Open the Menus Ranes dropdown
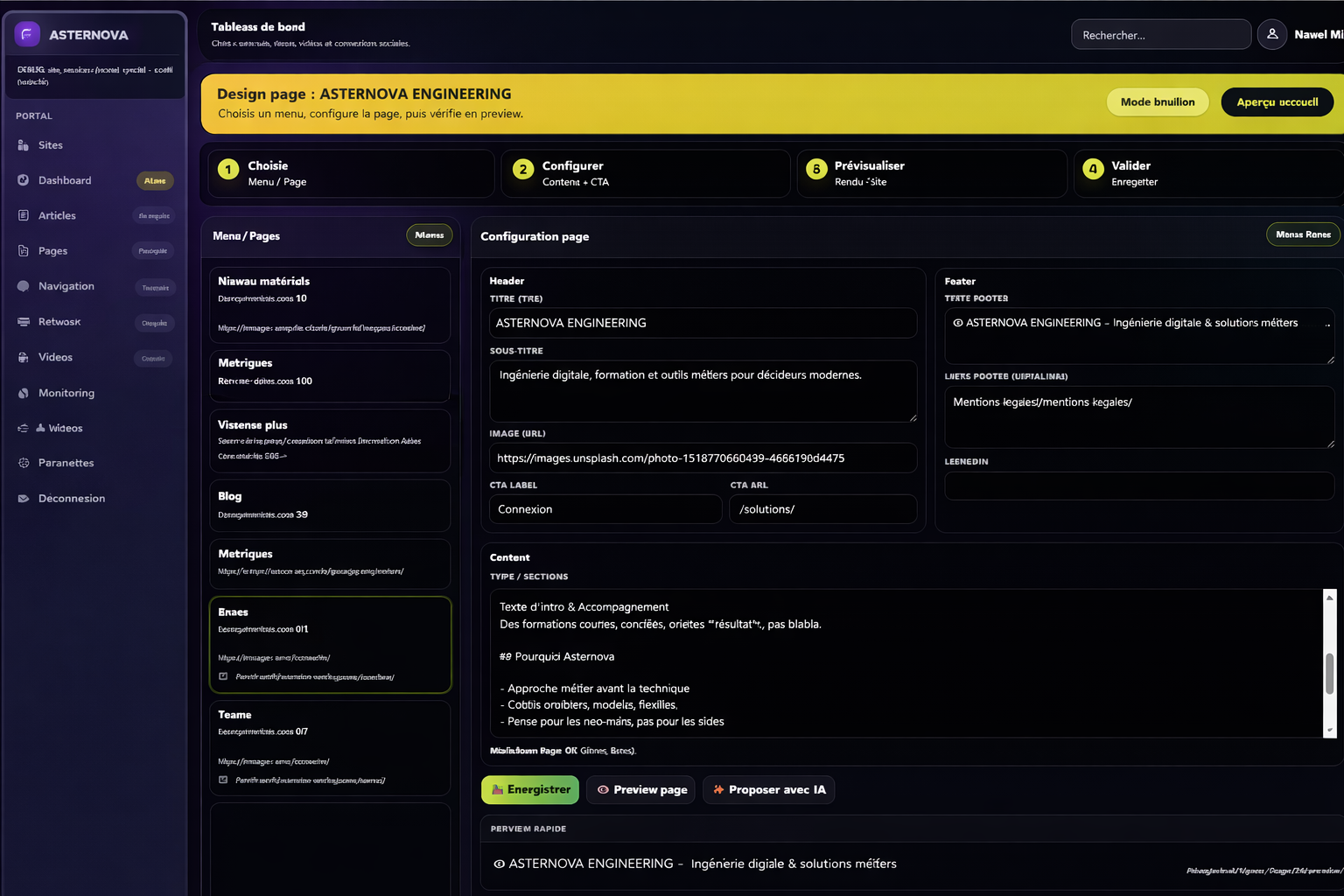Viewport: 1344px width, 896px height. [x=1303, y=234]
